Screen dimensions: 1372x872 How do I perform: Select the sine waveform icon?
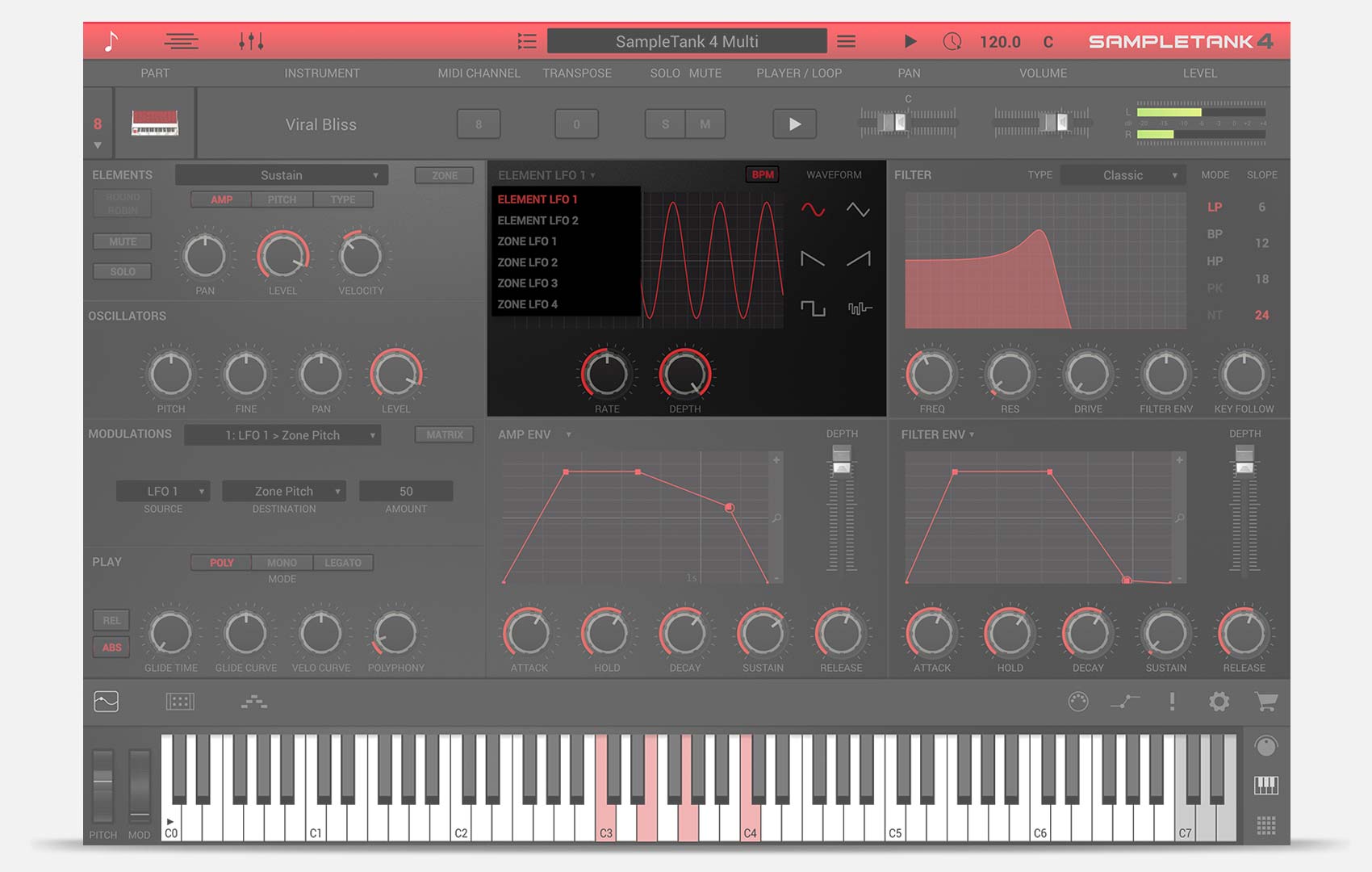813,211
